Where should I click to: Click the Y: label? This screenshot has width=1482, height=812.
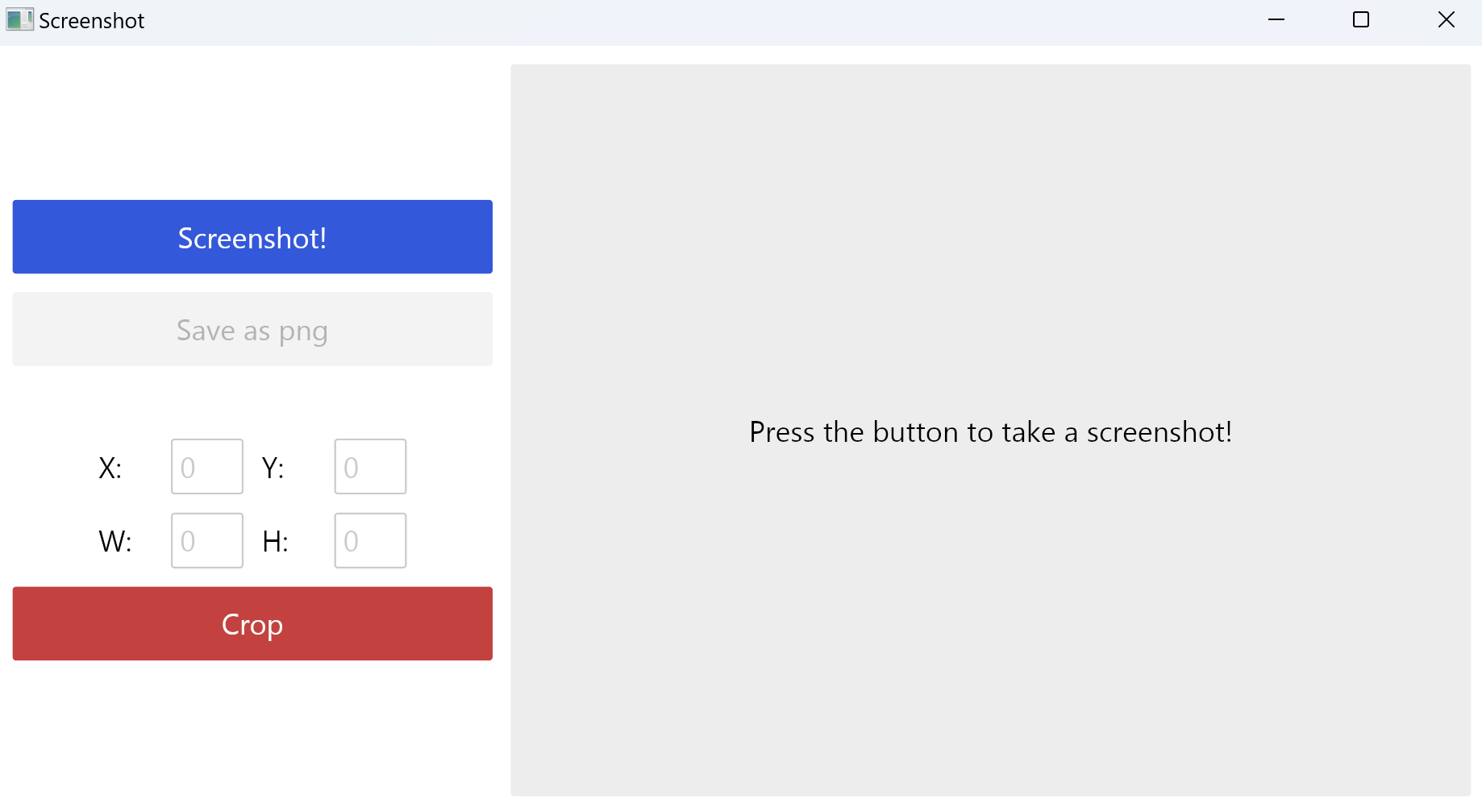pos(273,468)
